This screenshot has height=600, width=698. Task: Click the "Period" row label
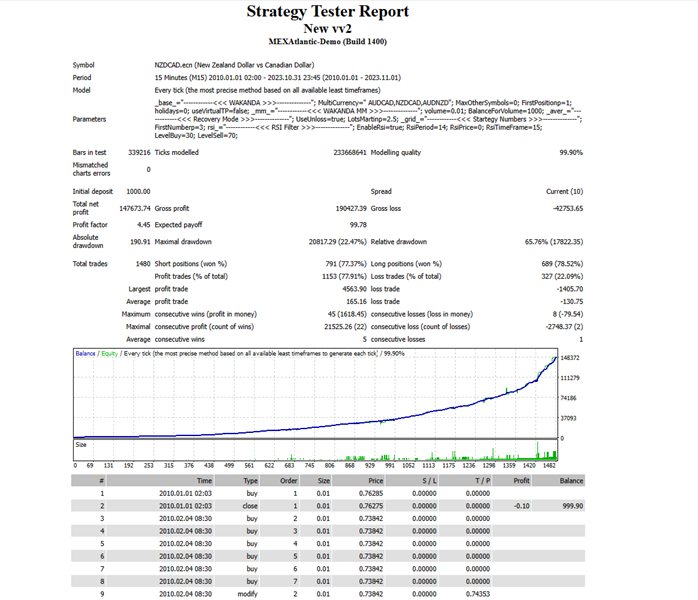pos(82,77)
